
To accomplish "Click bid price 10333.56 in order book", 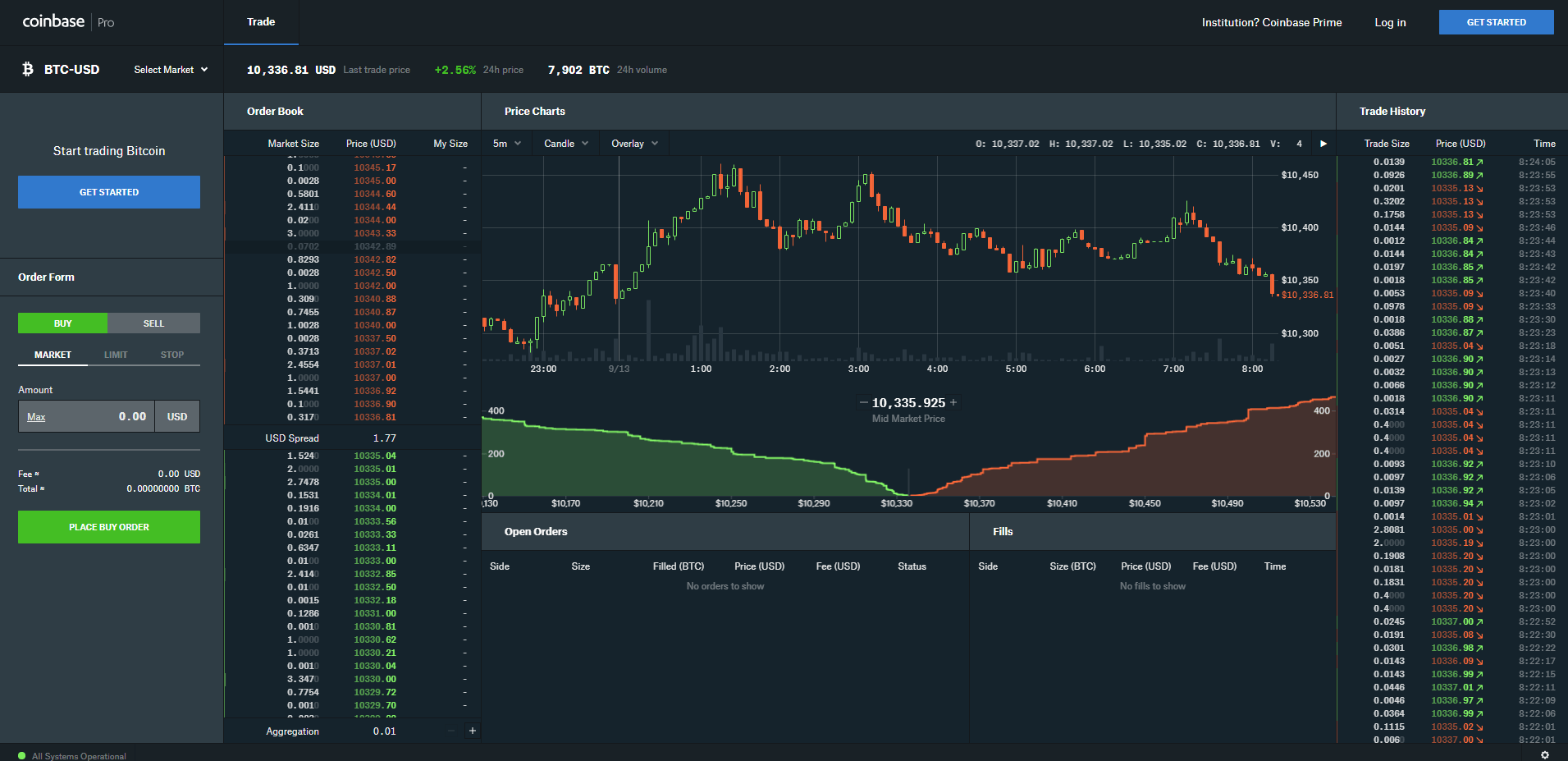I will coord(375,521).
